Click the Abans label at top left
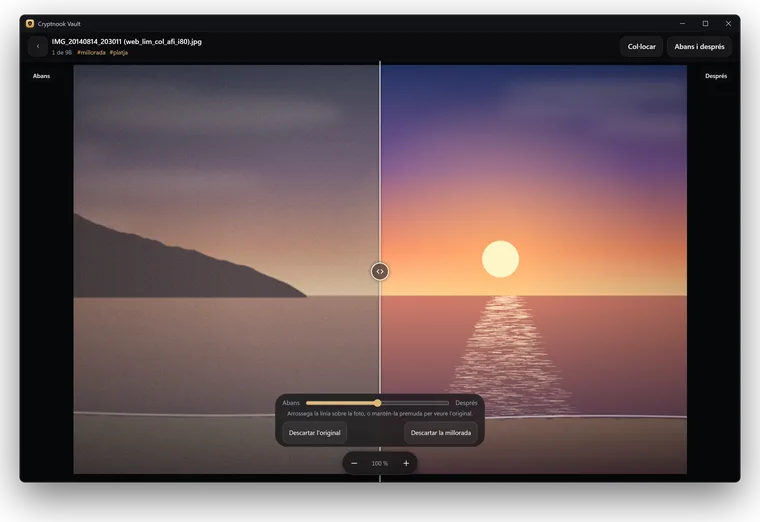 41,76
